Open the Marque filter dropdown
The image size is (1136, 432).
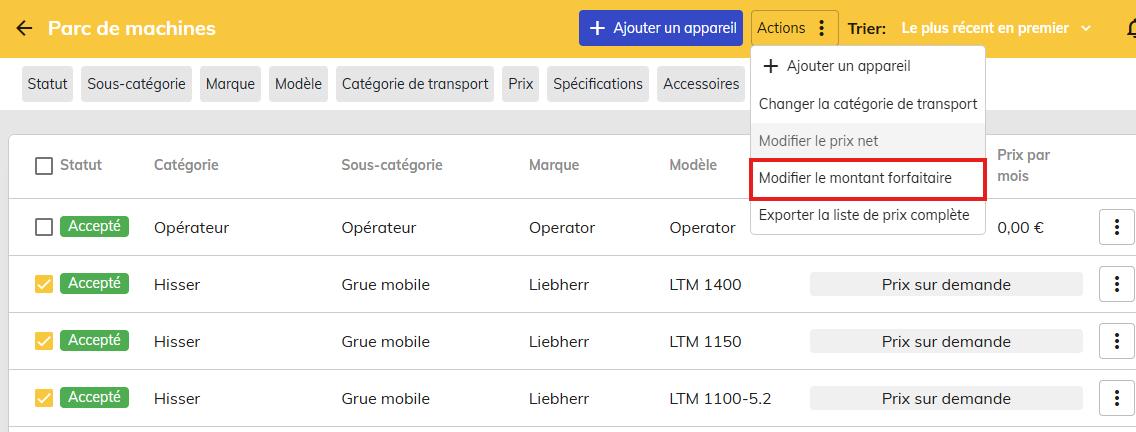230,84
